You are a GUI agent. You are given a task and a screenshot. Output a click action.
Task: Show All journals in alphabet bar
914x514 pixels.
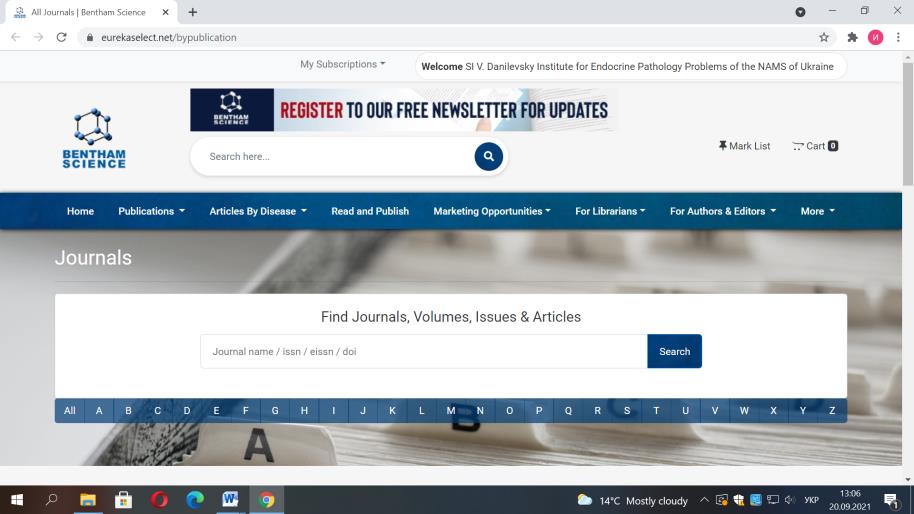click(x=69, y=411)
